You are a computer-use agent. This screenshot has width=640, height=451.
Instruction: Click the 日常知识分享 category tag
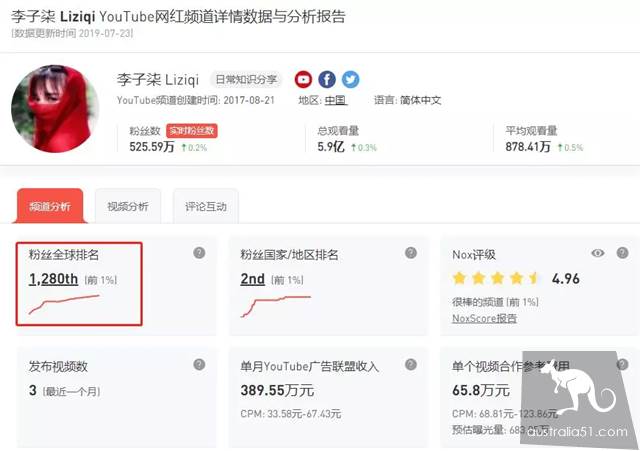point(246,79)
